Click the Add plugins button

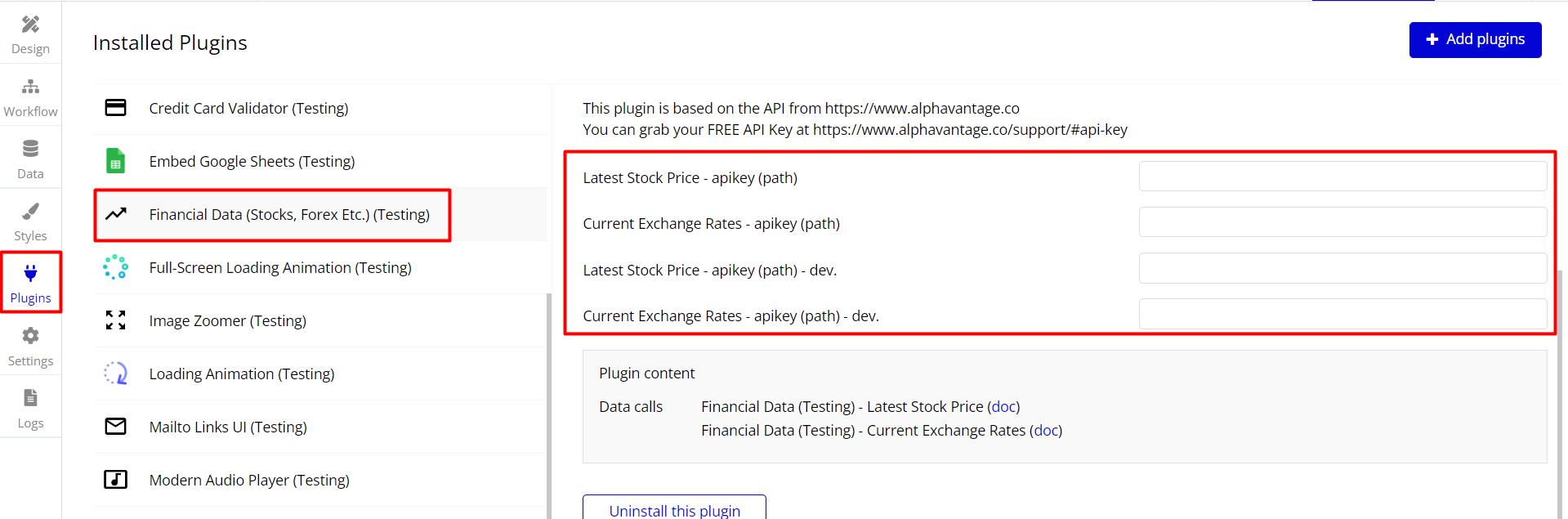1475,39
